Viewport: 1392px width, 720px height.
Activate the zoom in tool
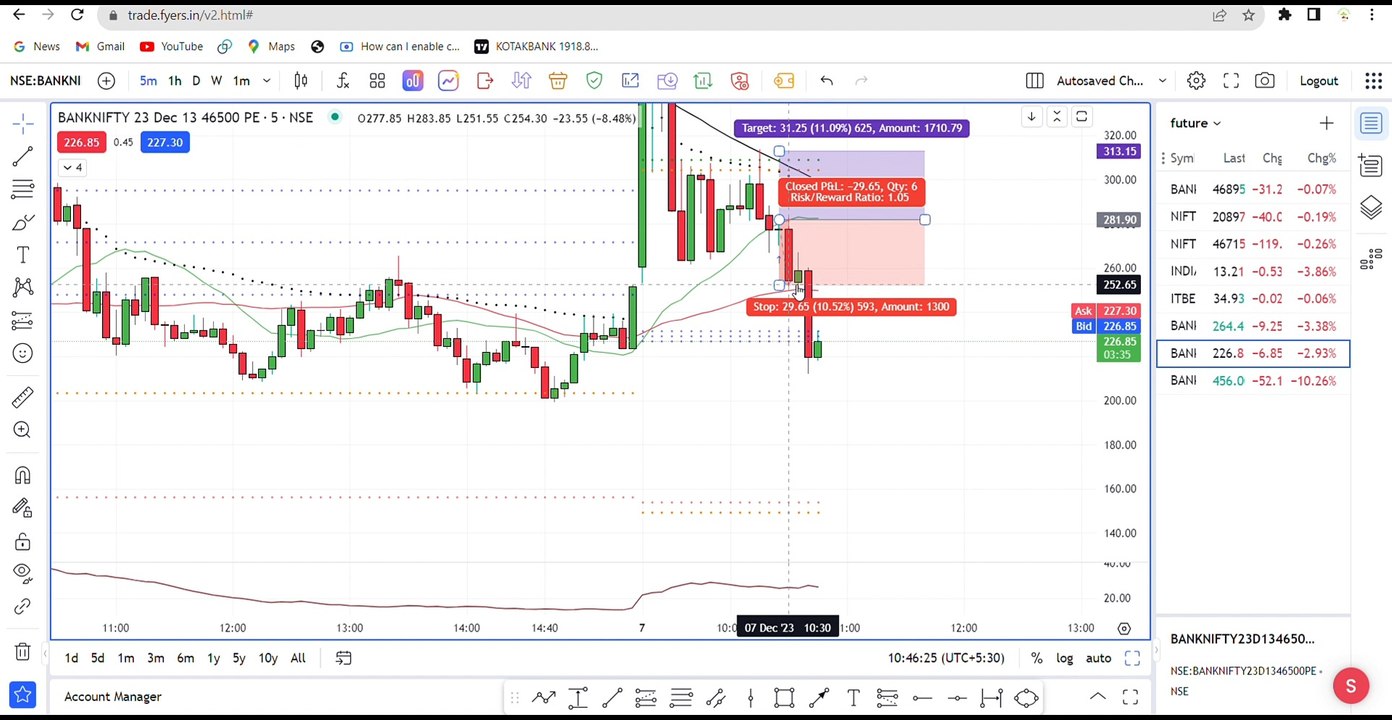pos(22,430)
